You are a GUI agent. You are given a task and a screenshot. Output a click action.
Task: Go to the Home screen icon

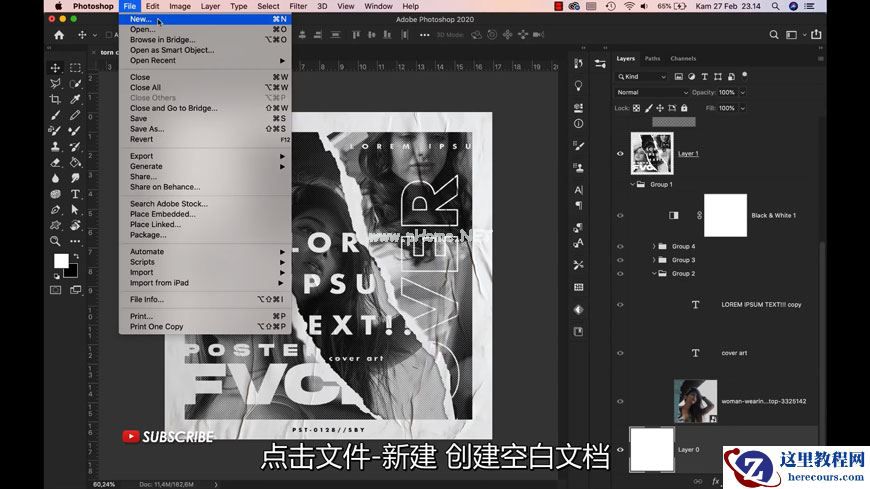click(59, 35)
